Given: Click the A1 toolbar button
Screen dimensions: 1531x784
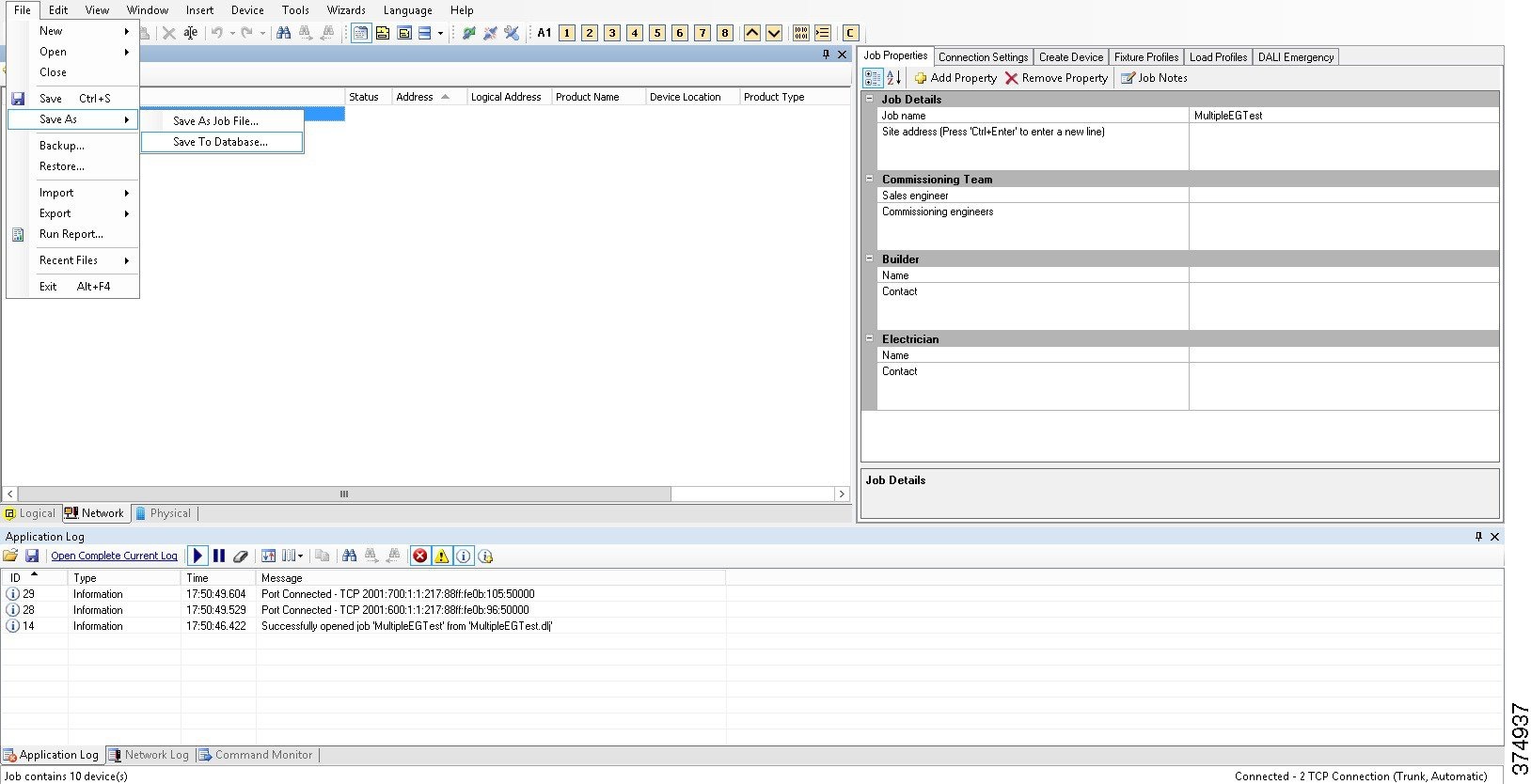Looking at the screenshot, I should tap(545, 33).
